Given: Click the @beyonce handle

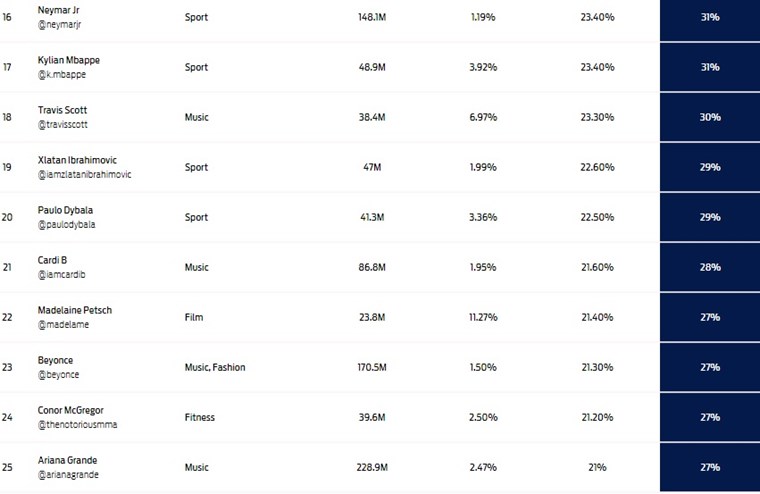Looking at the screenshot, I should (58, 375).
